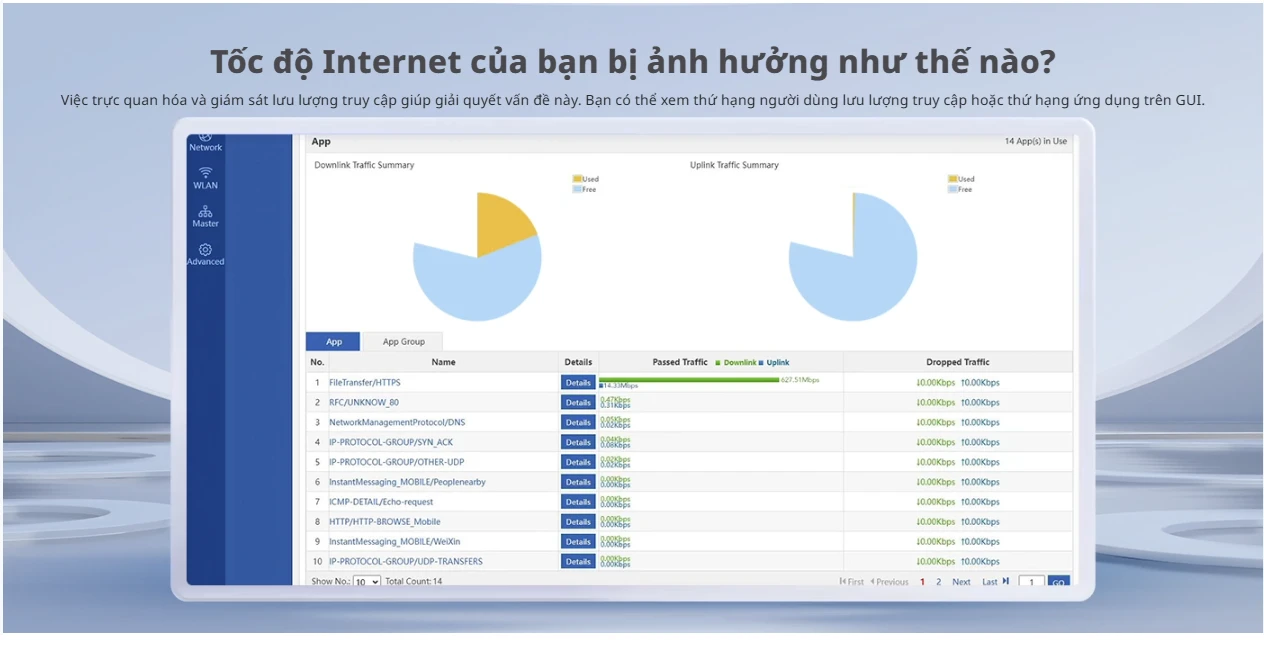Screen dimensions: 1264x670
Task: Click the First page link
Action: pos(852,582)
